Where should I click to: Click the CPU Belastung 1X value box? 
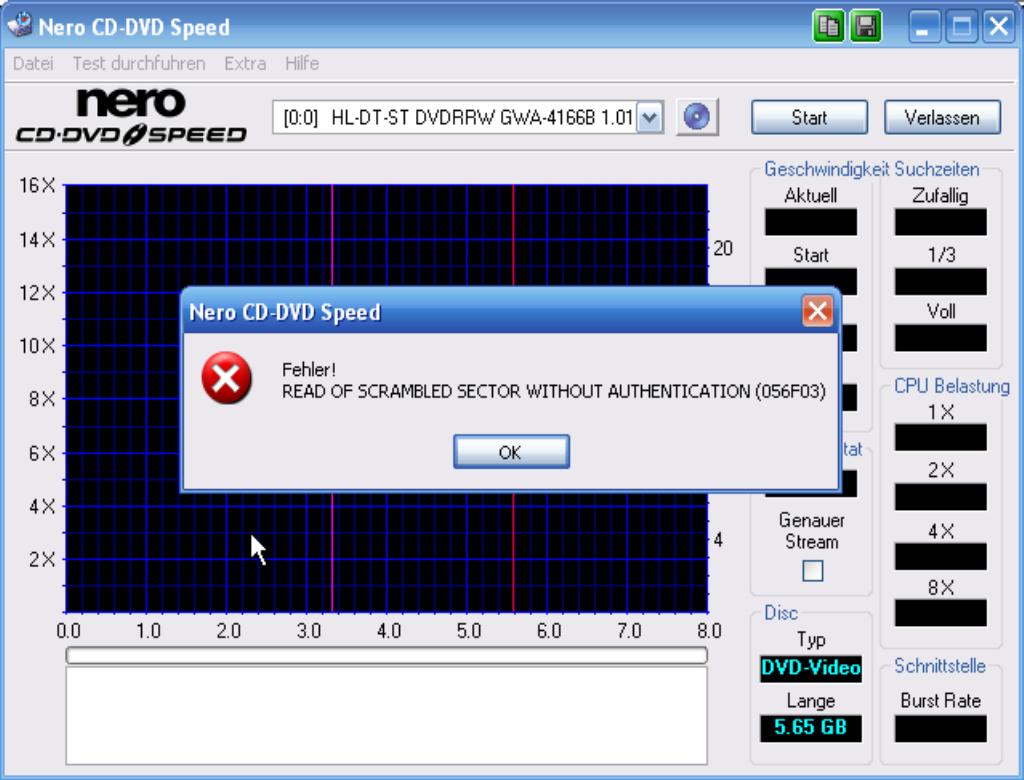tap(940, 437)
